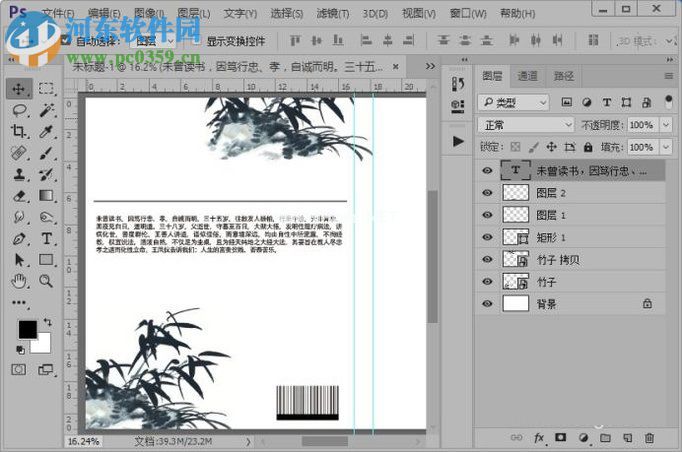
Task: Hide the text layer via eye icon
Action: (x=487, y=171)
